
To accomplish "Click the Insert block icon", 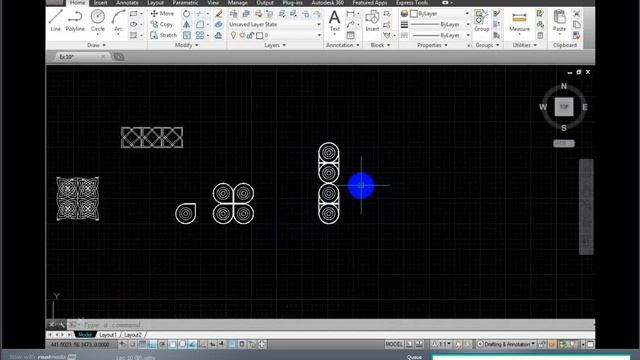I will [x=372, y=21].
